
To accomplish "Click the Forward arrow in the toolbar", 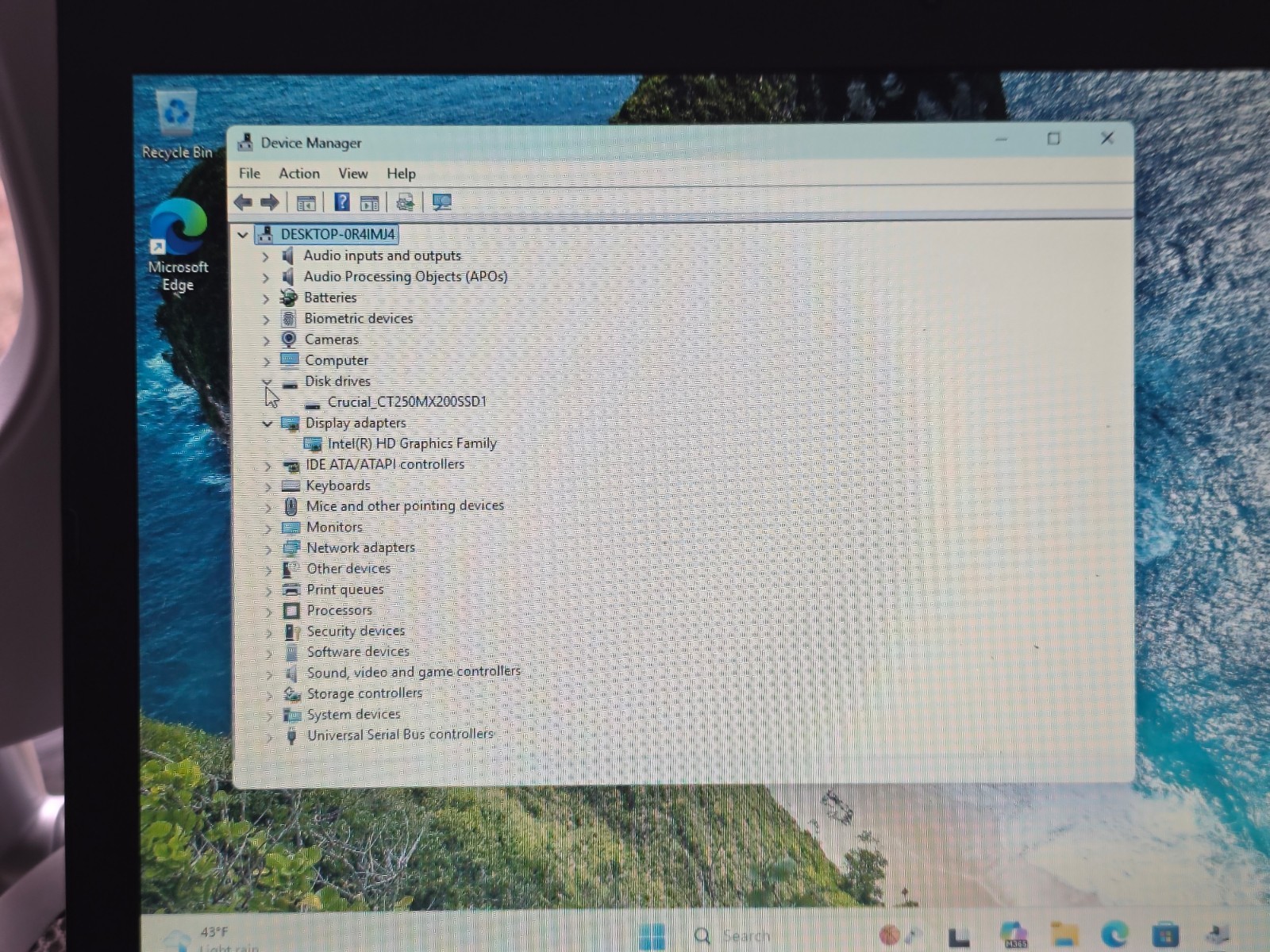I will 270,203.
